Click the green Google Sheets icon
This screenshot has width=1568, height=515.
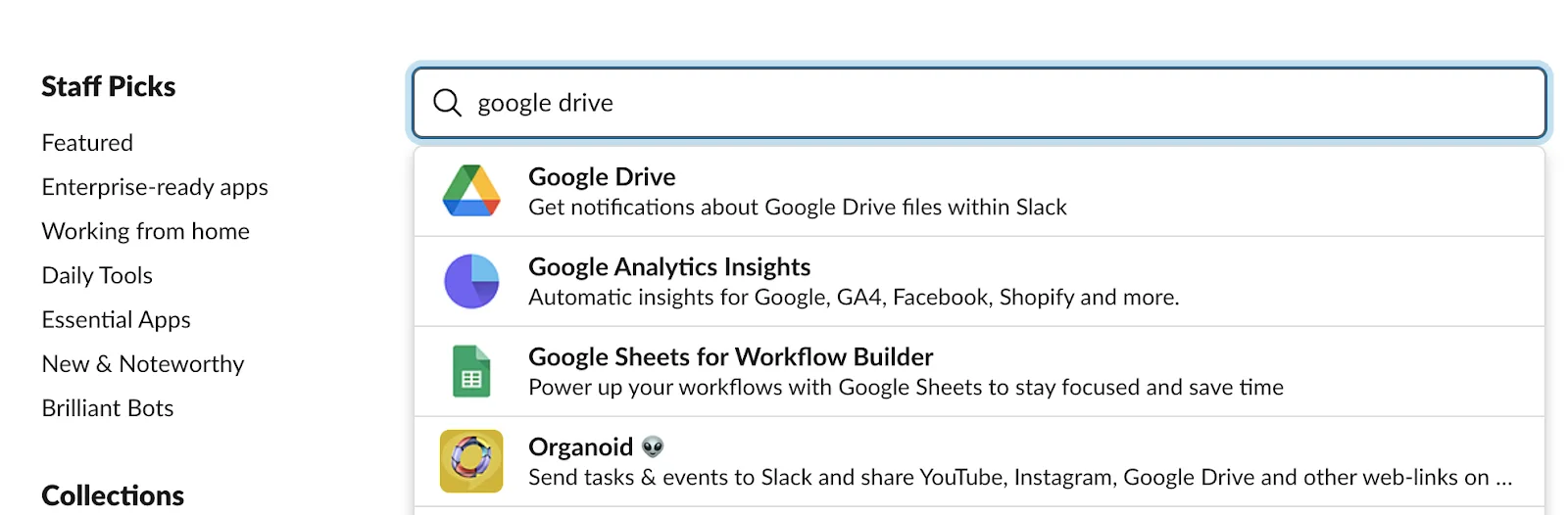coord(471,371)
